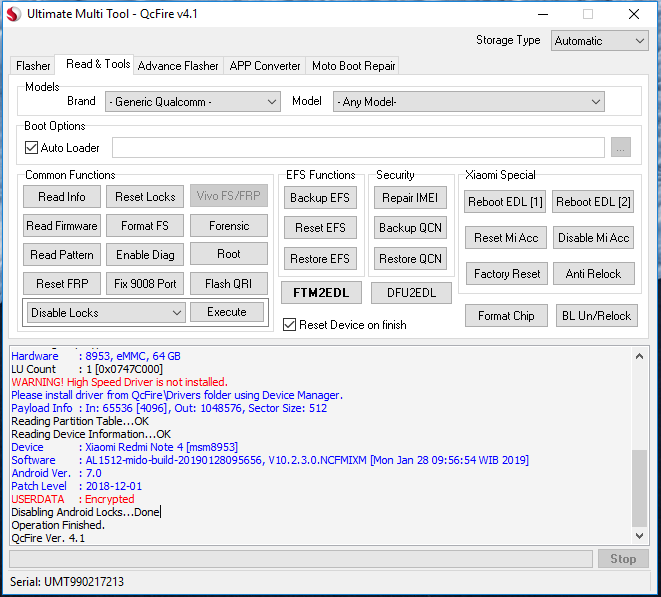
Task: Click the Read Pattern button
Action: click(62, 255)
